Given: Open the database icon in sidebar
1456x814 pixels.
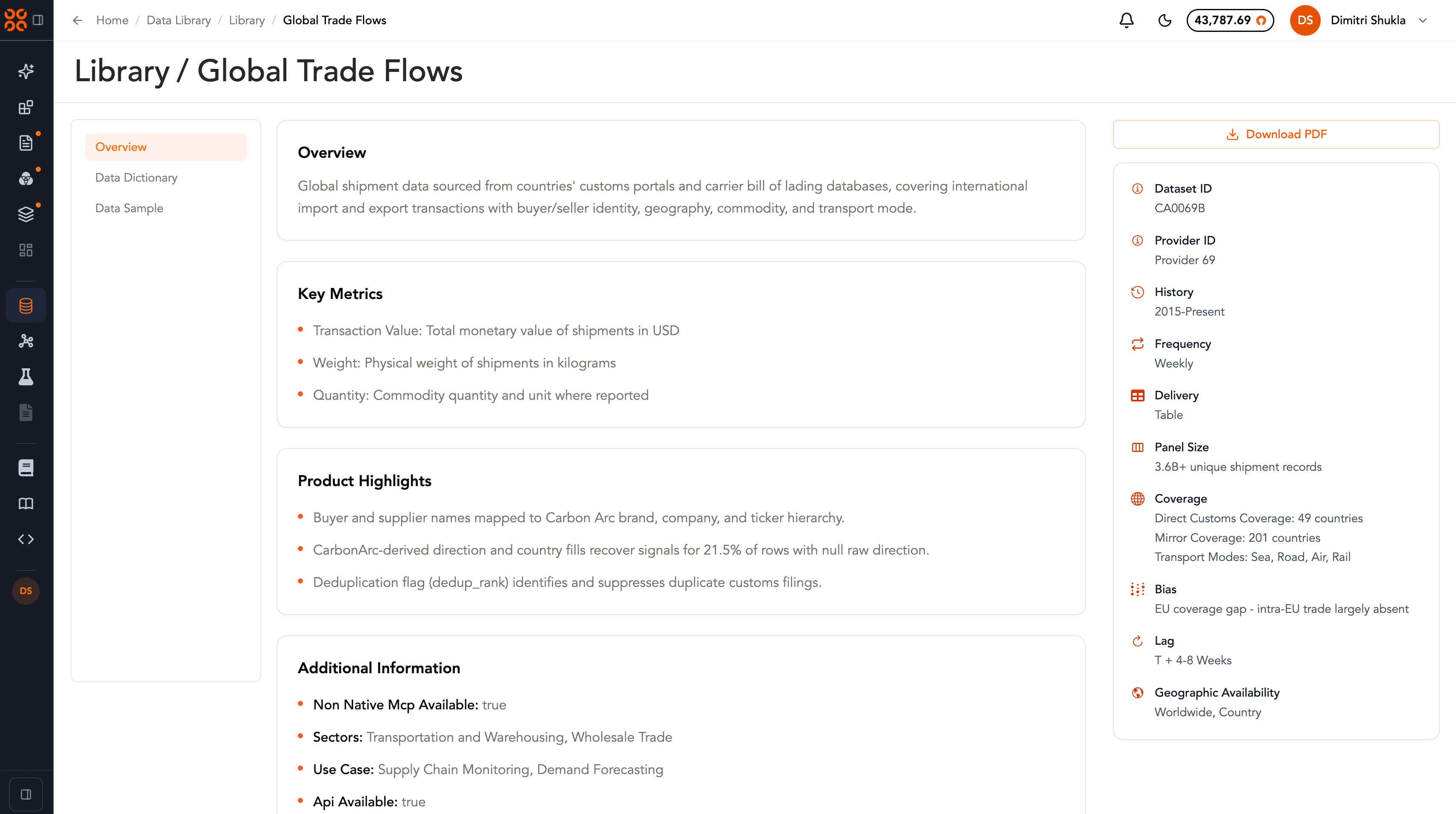Looking at the screenshot, I should coord(26,306).
